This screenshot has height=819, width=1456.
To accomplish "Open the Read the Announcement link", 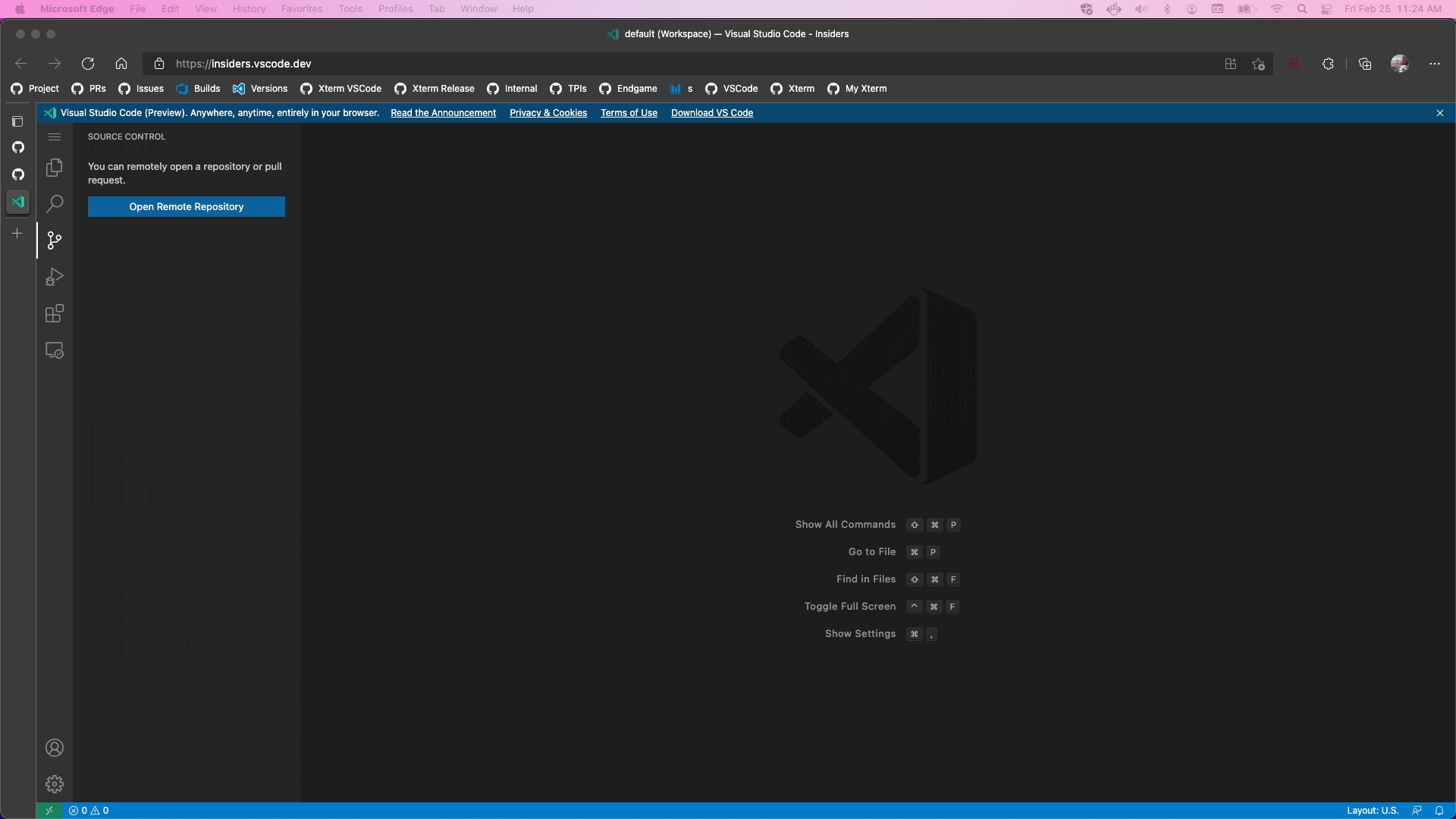I will tap(443, 113).
